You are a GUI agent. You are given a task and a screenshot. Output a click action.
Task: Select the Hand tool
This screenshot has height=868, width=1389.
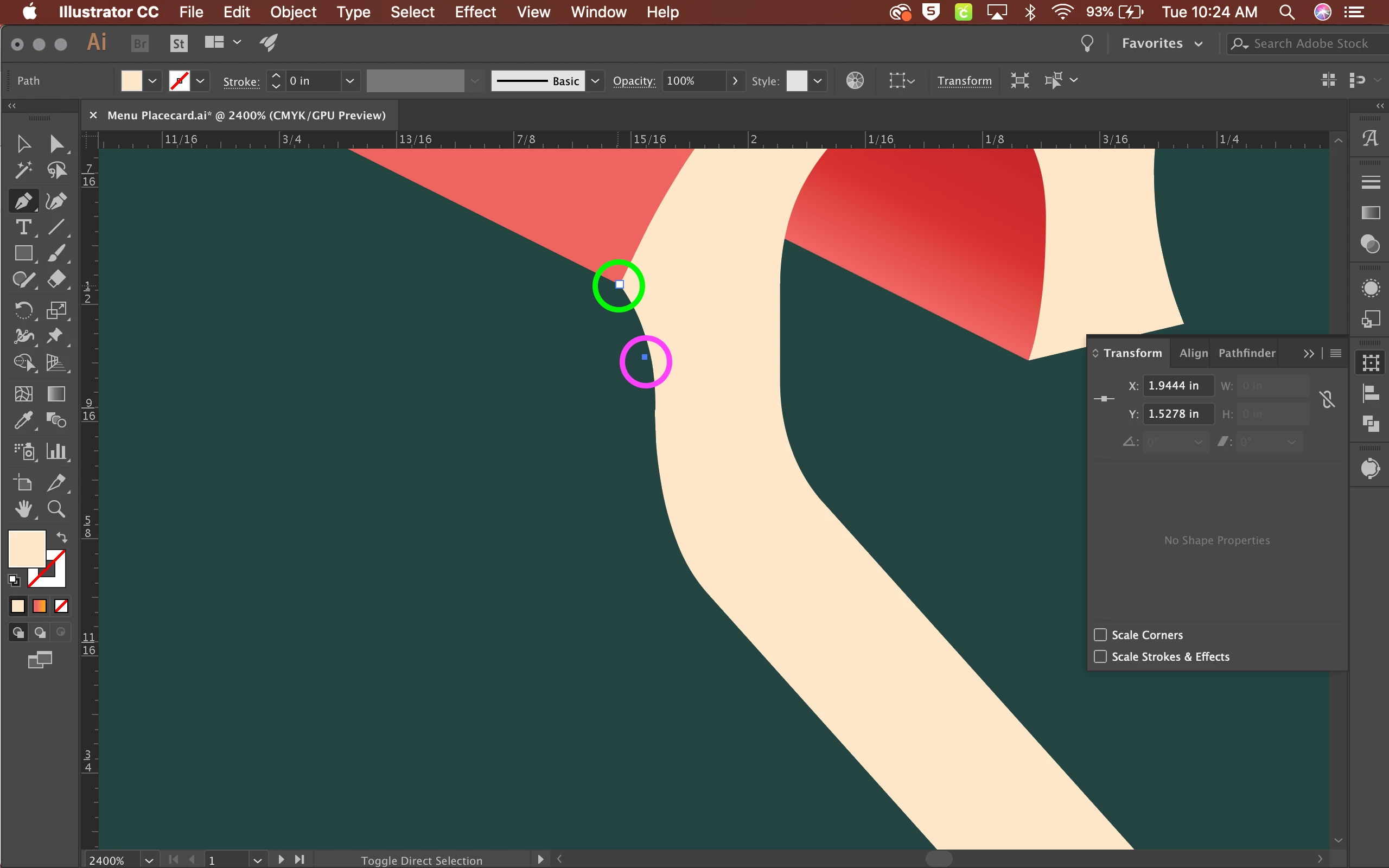point(23,509)
